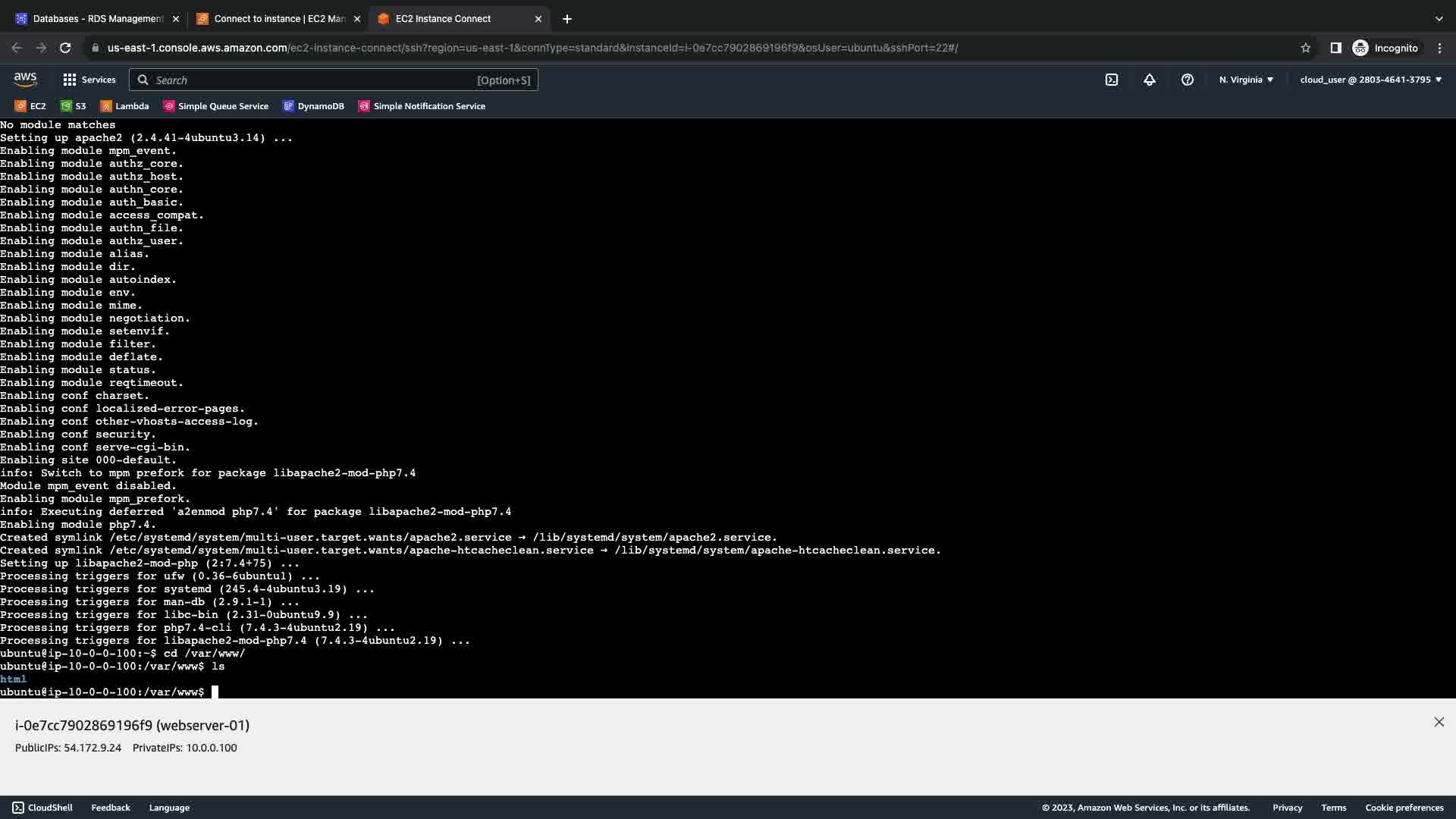Bookmark this page with the star icon
The image size is (1456, 819).
click(1305, 48)
